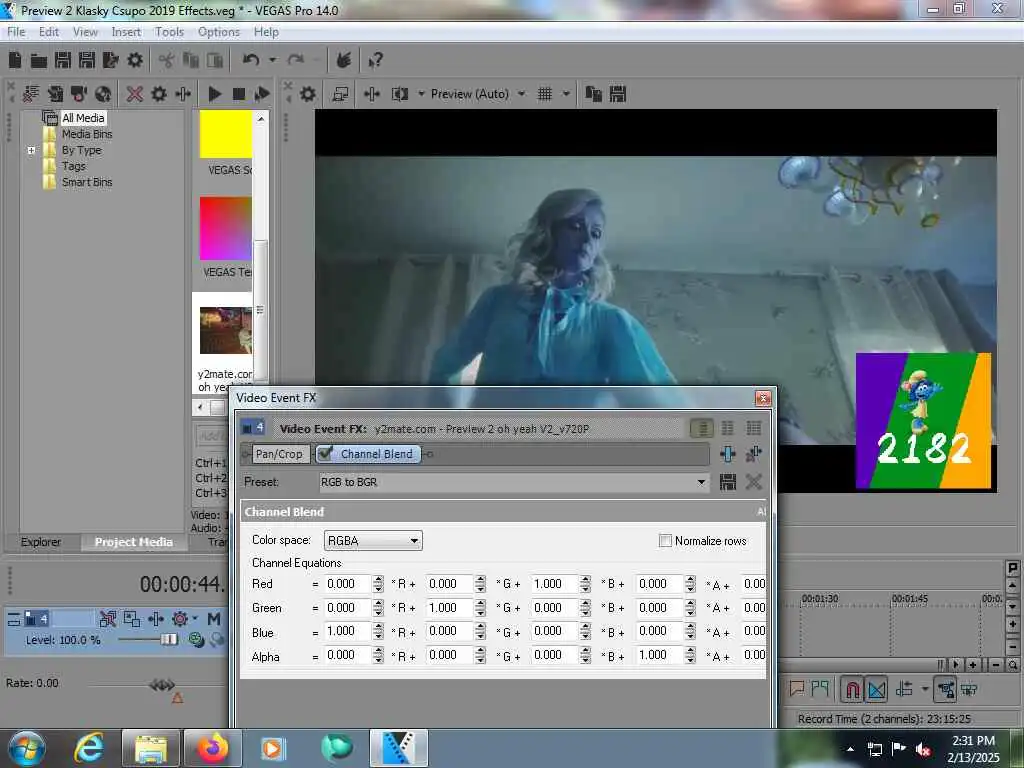
Task: Click the Preview on external monitor icon
Action: pyautogui.click(x=340, y=94)
